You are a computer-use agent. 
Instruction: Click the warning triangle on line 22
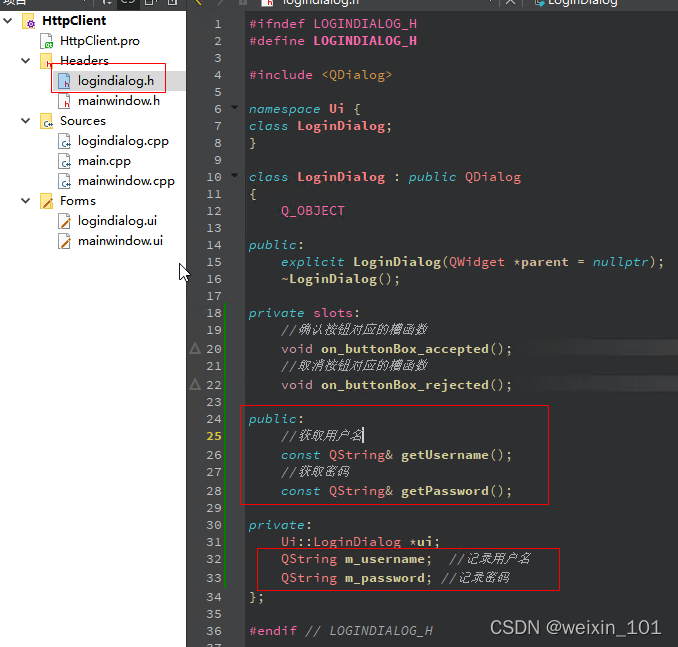[195, 384]
